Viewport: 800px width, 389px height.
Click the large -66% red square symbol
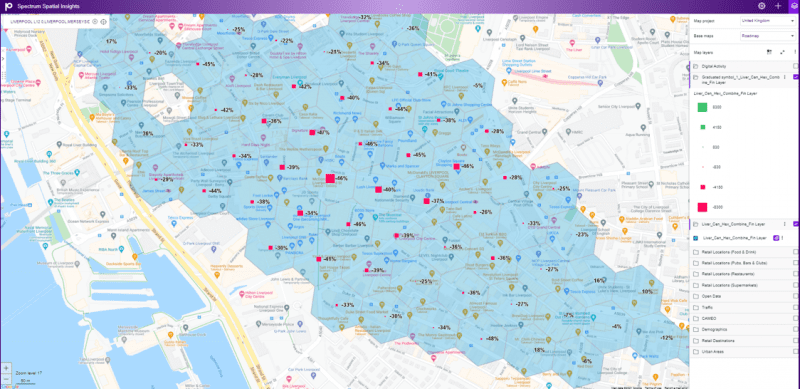[x=330, y=178]
